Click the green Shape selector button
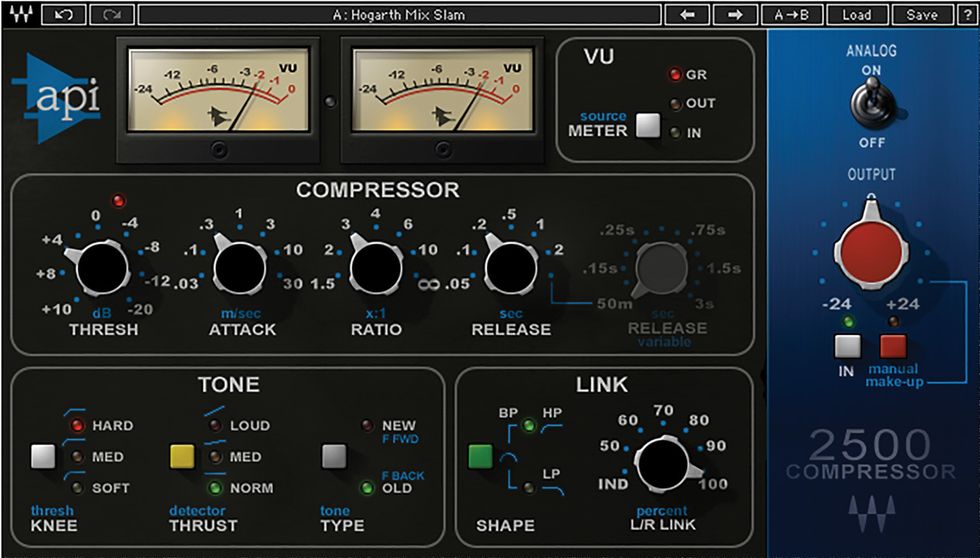The height and width of the screenshot is (558, 980). pyautogui.click(x=481, y=457)
